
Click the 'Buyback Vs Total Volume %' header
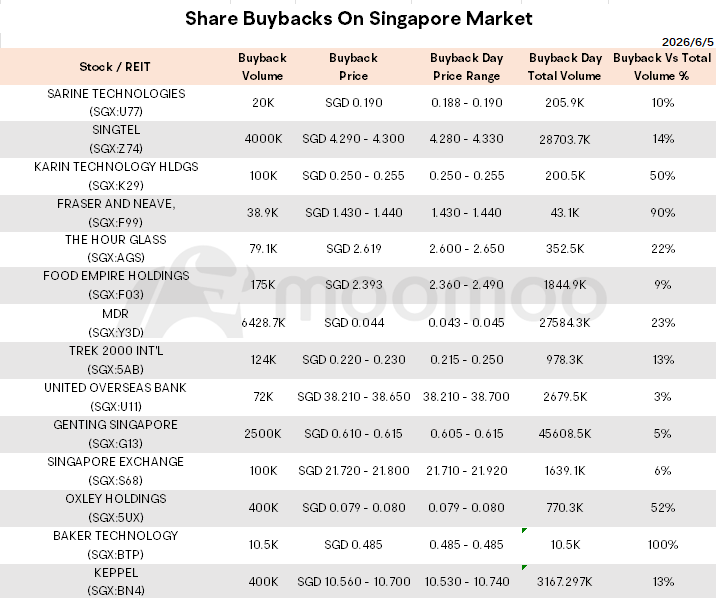tap(662, 67)
